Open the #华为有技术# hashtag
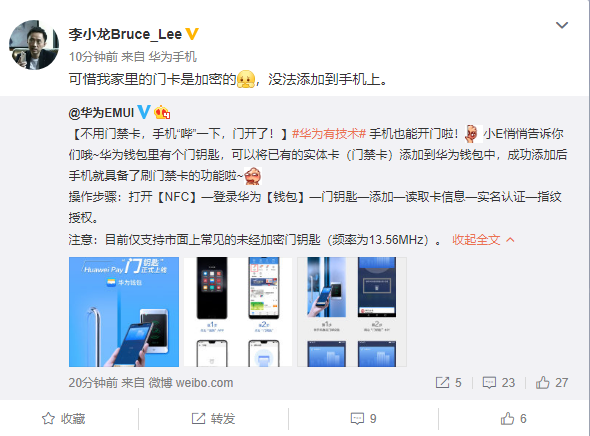590x436 pixels. tap(329, 134)
